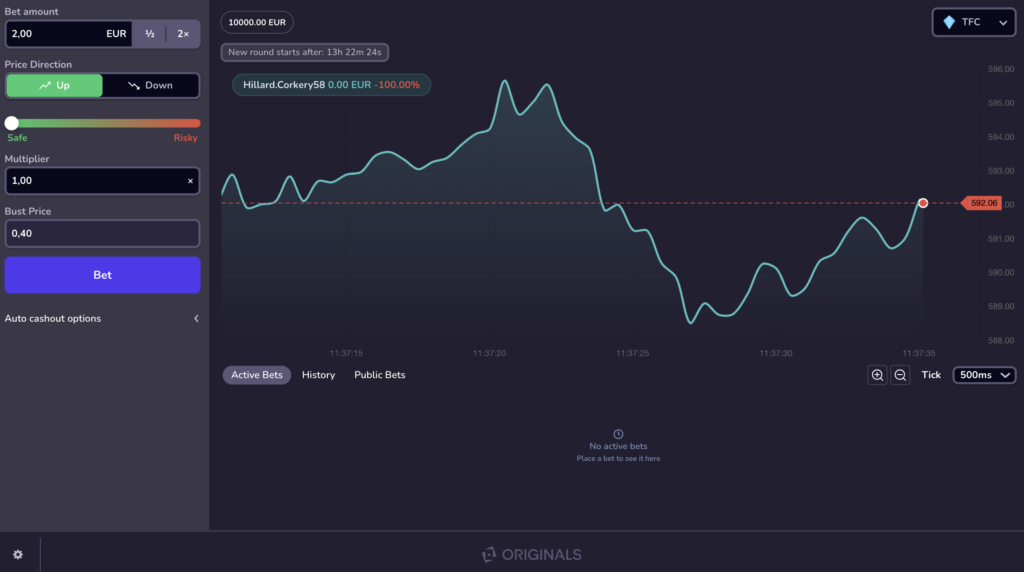Click the ORIGINALS logo in footer
The width and height of the screenshot is (1024, 572).
click(x=531, y=554)
